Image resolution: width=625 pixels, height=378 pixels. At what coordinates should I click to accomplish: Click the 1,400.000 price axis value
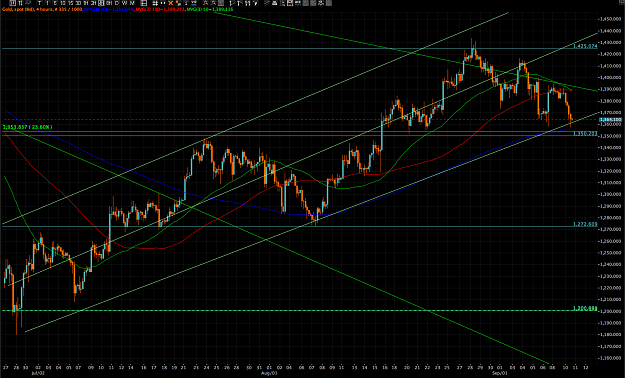click(611, 77)
